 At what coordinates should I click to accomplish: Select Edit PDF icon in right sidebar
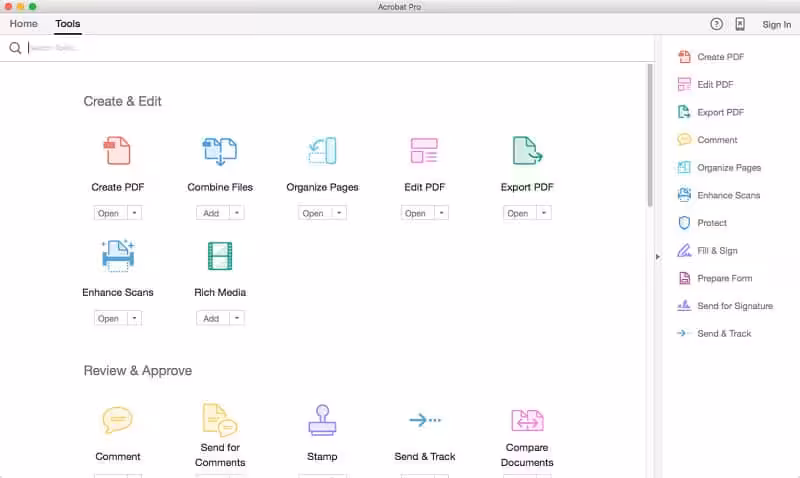click(x=684, y=84)
